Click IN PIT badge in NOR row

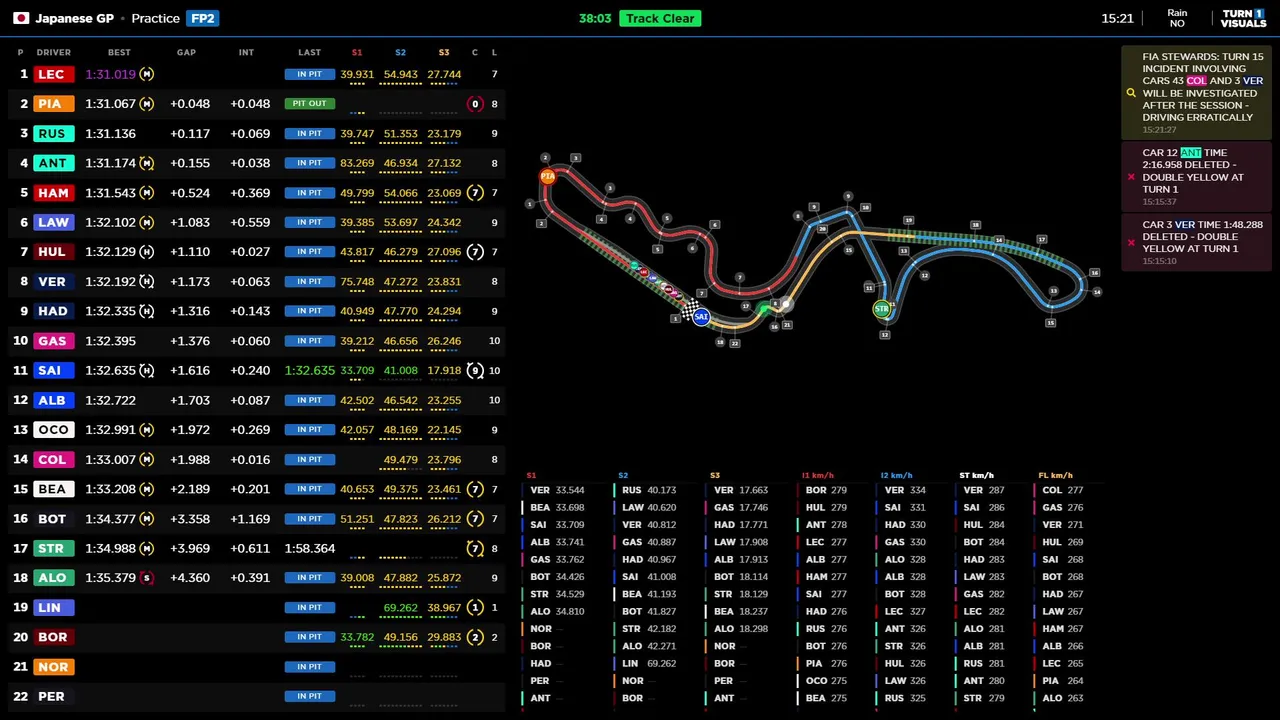[x=309, y=667]
